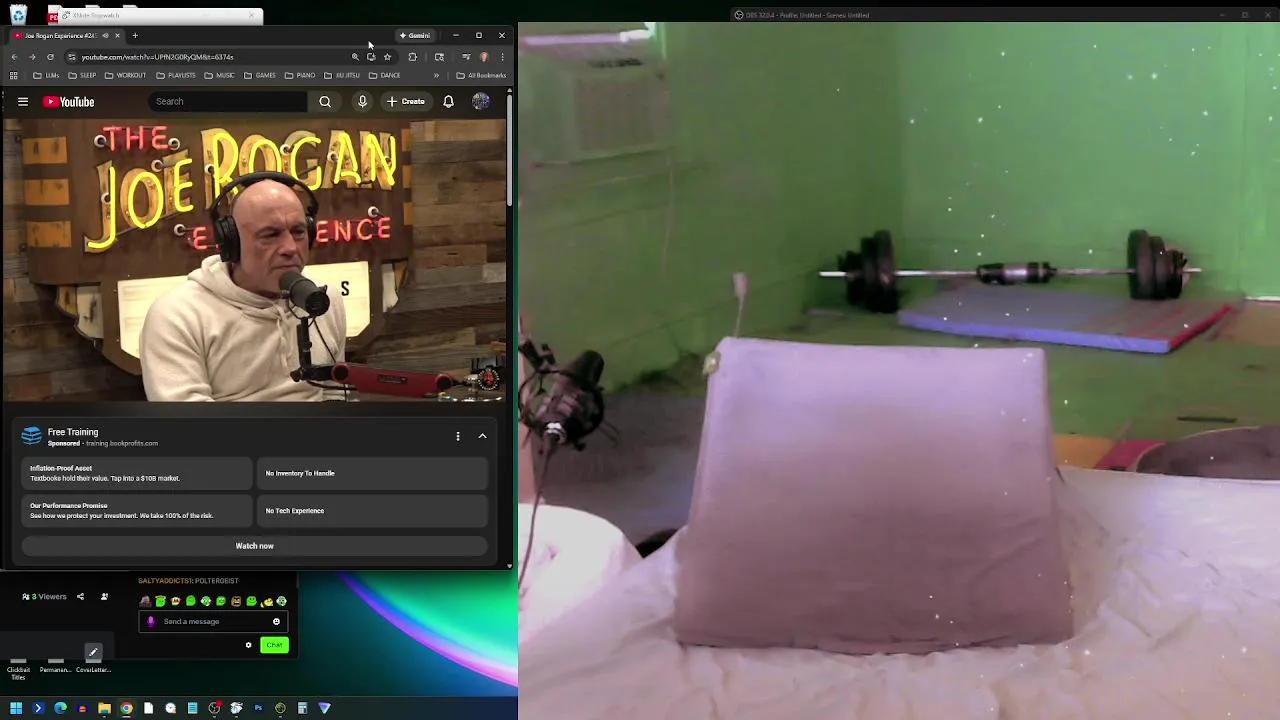The height and width of the screenshot is (720, 1280).
Task: Open Photoshop from the taskbar
Action: coord(258,708)
